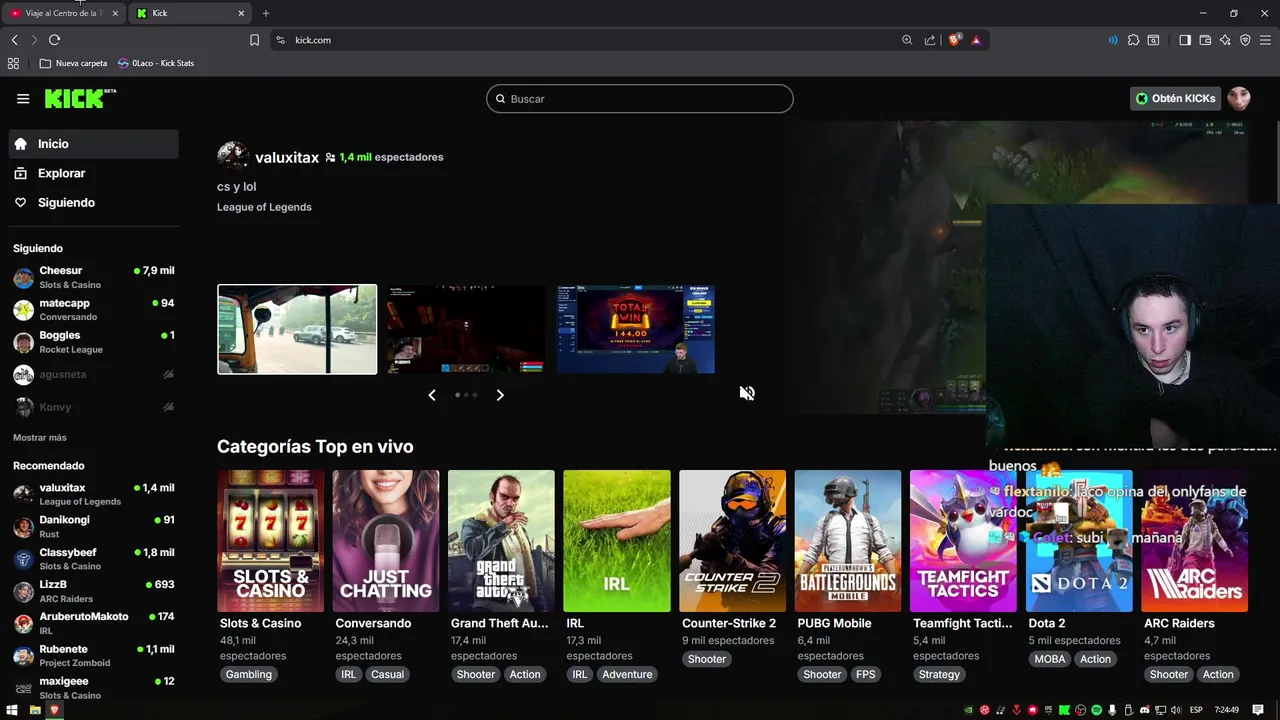
Task: Open the apps grid in bookmarks bar
Action: pyautogui.click(x=13, y=63)
